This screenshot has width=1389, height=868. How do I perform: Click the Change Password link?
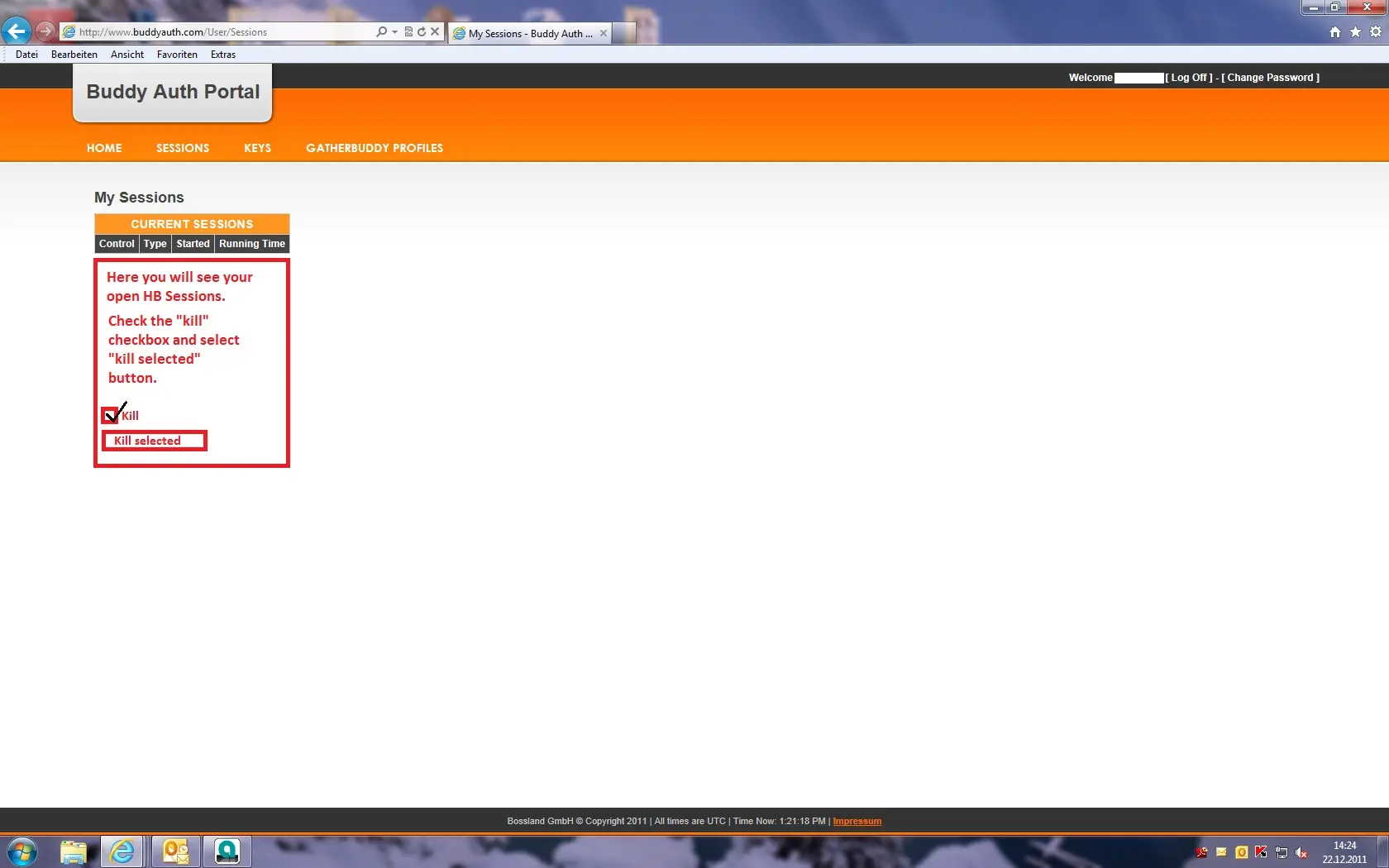[1270, 78]
